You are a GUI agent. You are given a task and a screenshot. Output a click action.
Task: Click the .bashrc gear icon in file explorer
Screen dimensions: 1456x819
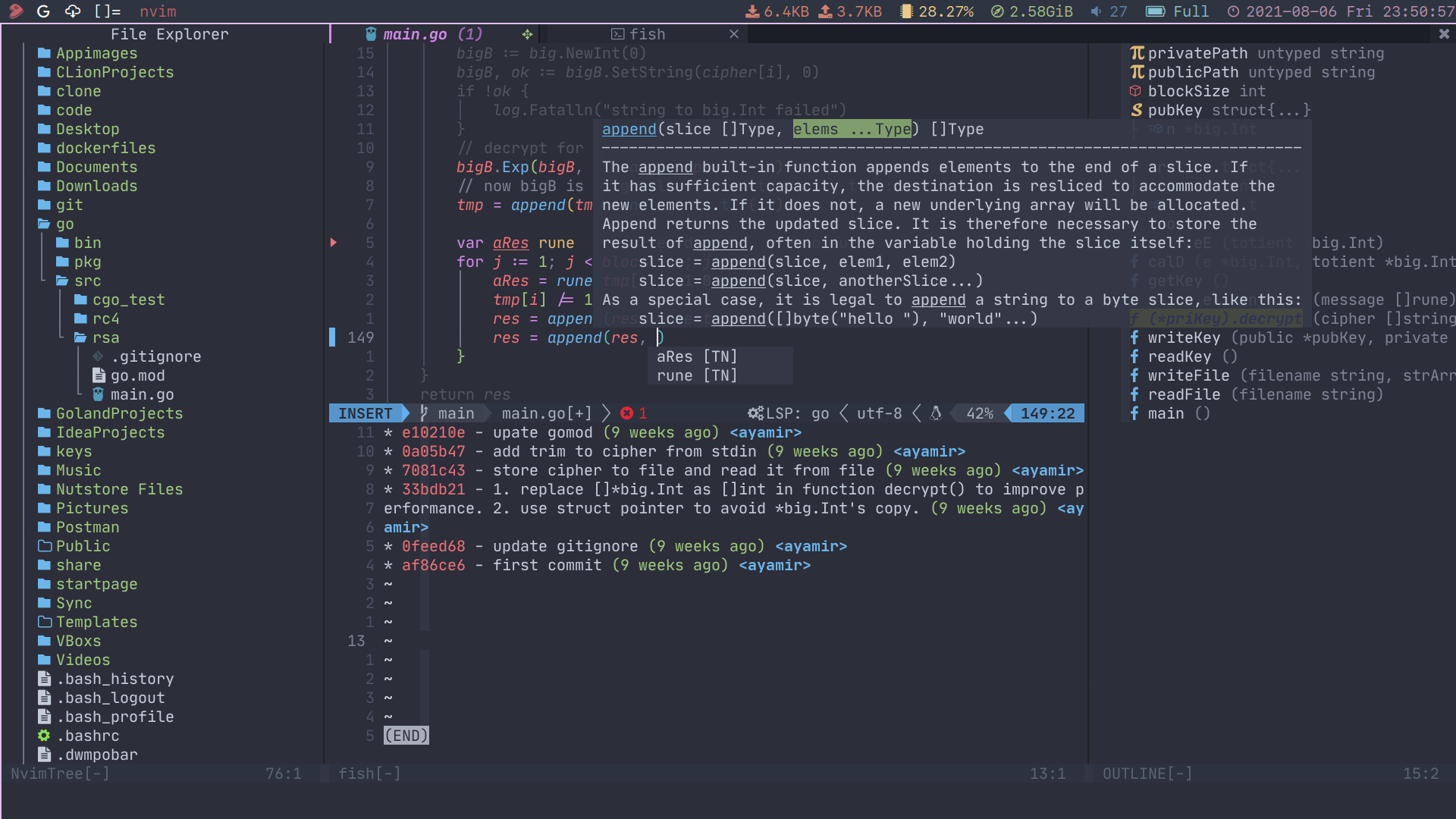(x=44, y=736)
